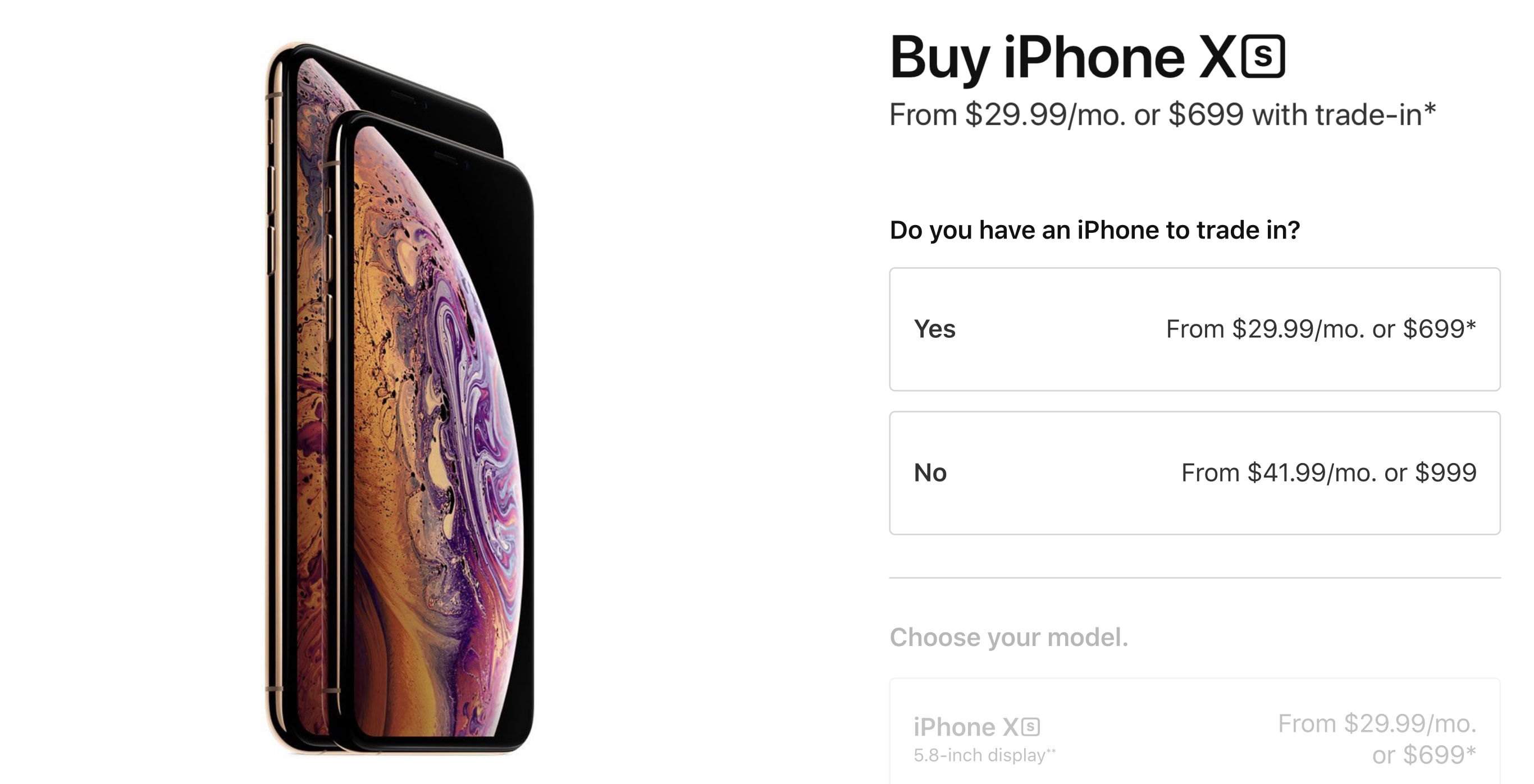Click the model price 'From $29.99/mo. or $699'

click(1377, 739)
